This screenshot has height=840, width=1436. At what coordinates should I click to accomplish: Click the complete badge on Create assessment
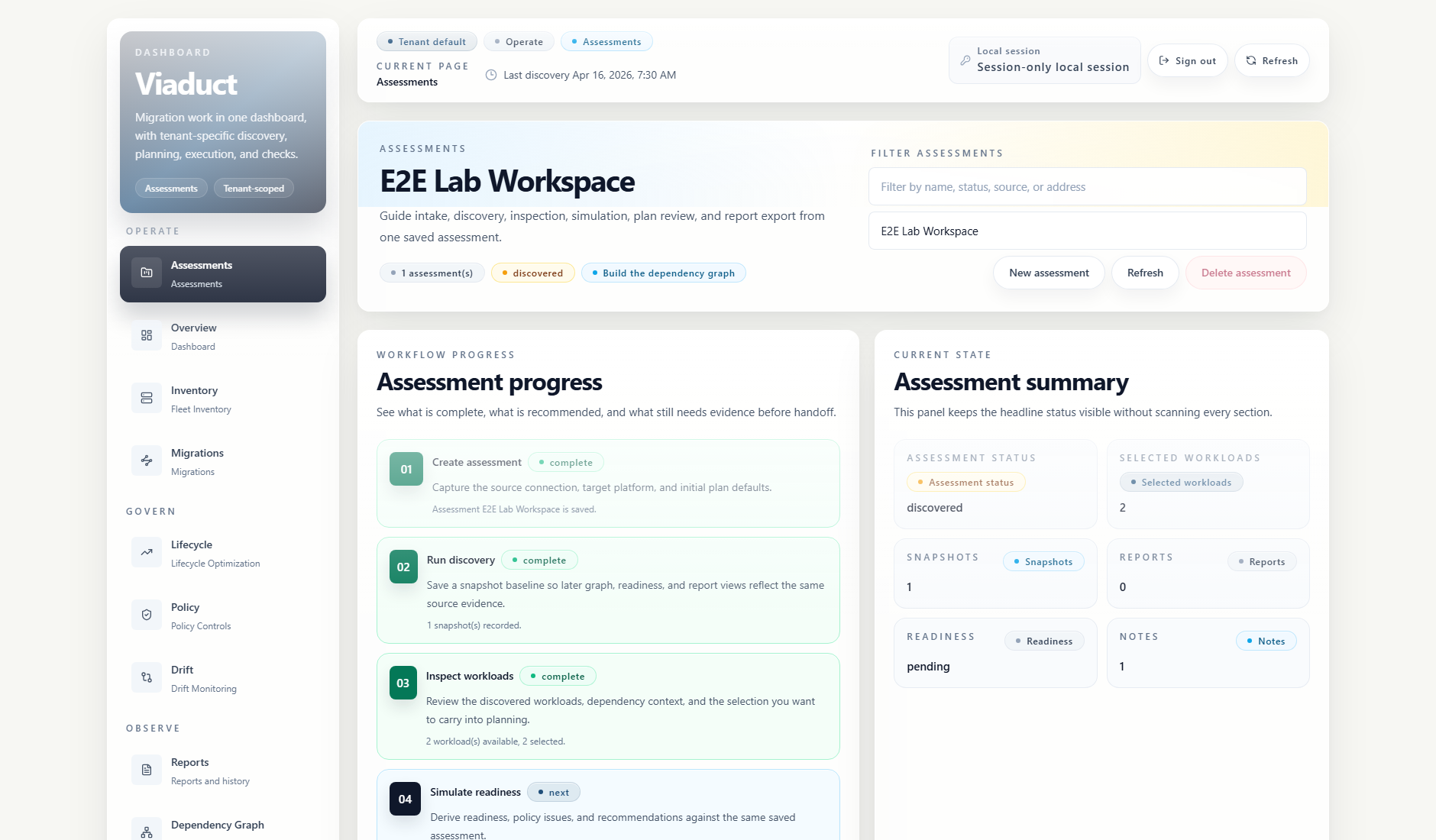[565, 462]
